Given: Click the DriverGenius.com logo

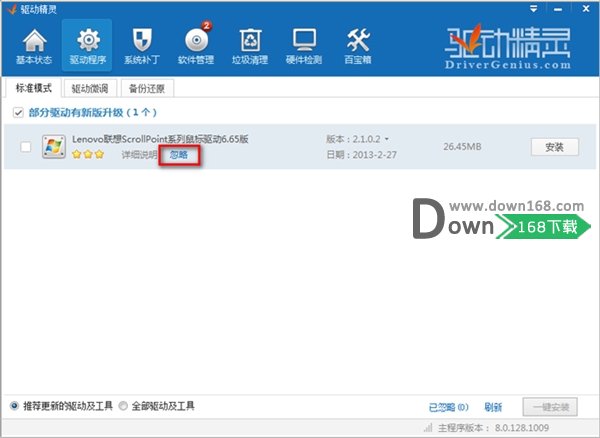Looking at the screenshot, I should point(508,47).
